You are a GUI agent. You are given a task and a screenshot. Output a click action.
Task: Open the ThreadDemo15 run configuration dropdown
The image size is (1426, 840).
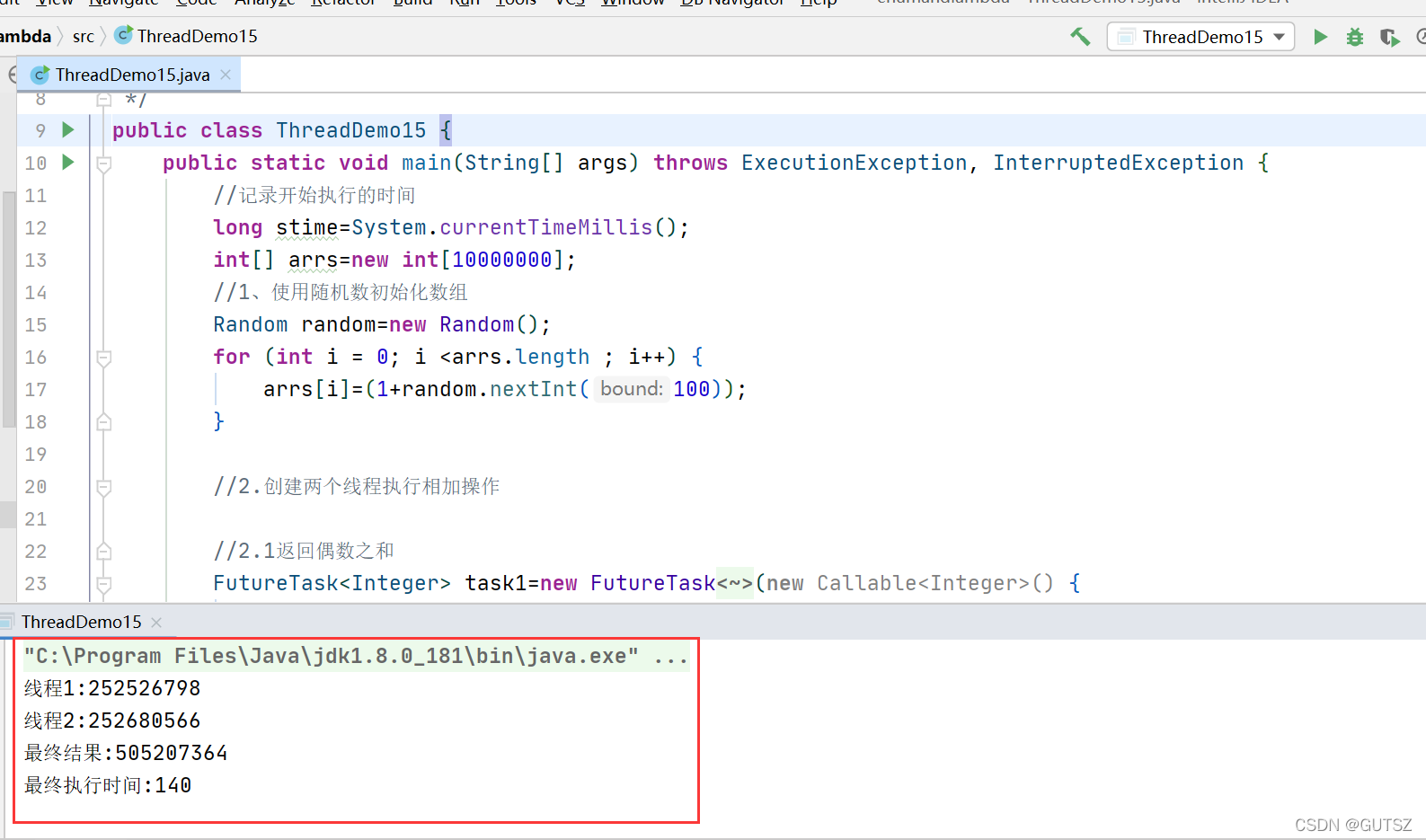click(x=1200, y=37)
